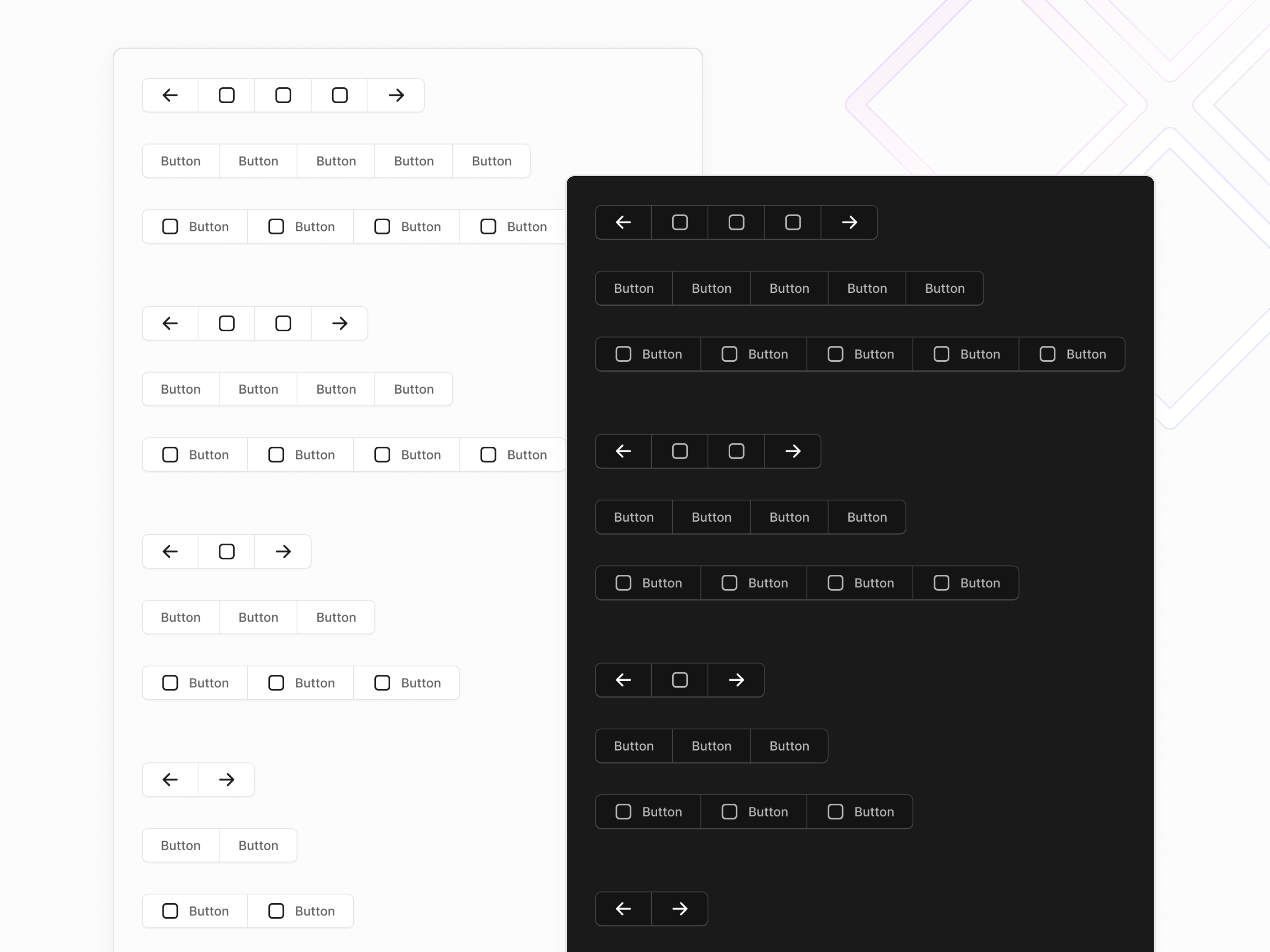Click the last Button in the dark five-button row
The image size is (1270, 952).
[x=945, y=288]
